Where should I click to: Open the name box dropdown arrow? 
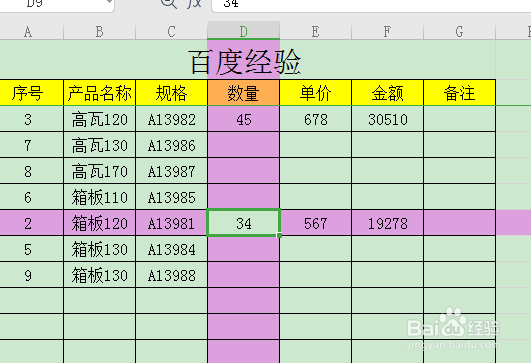pyautogui.click(x=109, y=2)
